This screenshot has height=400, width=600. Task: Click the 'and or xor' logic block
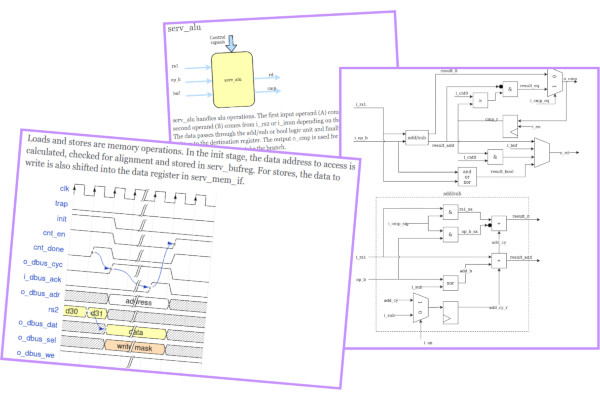(x=467, y=177)
